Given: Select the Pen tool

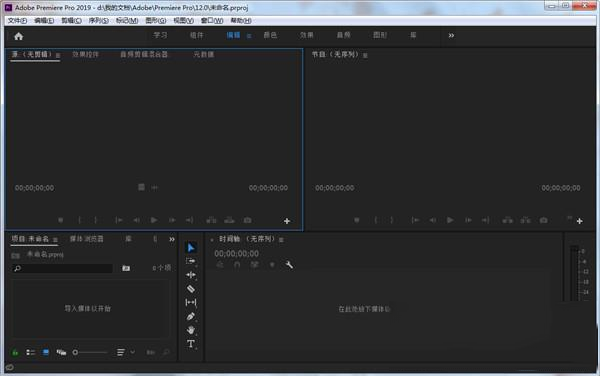Looking at the screenshot, I should 191,316.
